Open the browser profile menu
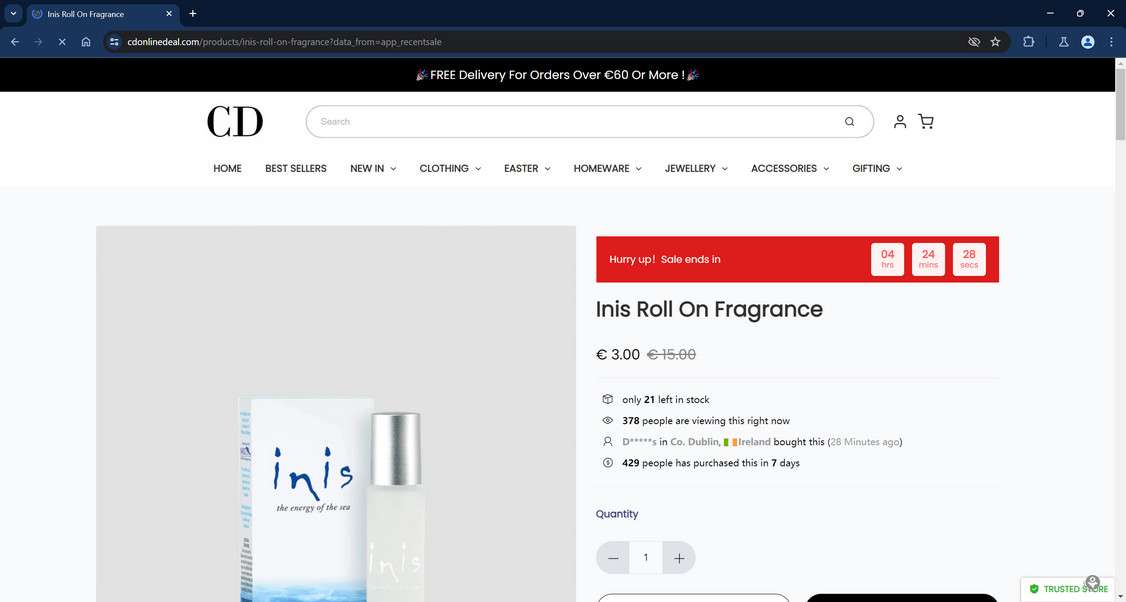The image size is (1126, 602). point(1087,42)
